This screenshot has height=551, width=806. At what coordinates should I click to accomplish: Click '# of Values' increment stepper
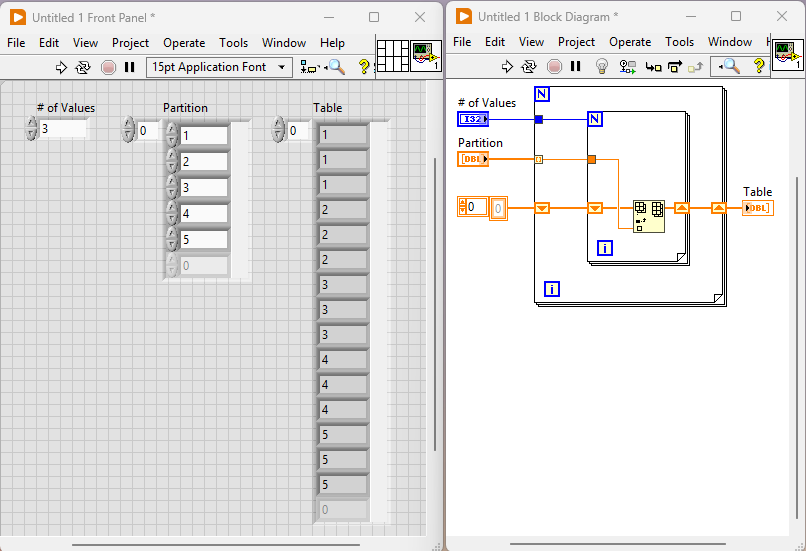point(31,123)
